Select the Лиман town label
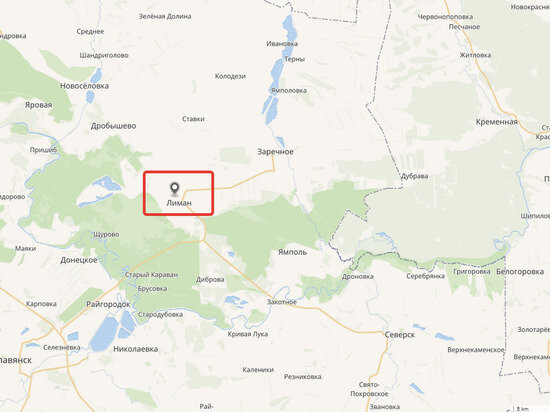The width and height of the screenshot is (550, 412). point(179,203)
